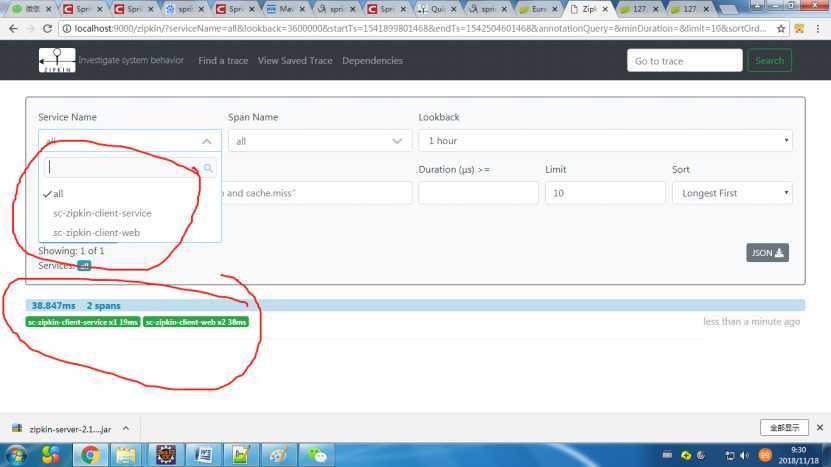831x467 pixels.
Task: Click the orange round tray icon
Action: [765, 455]
